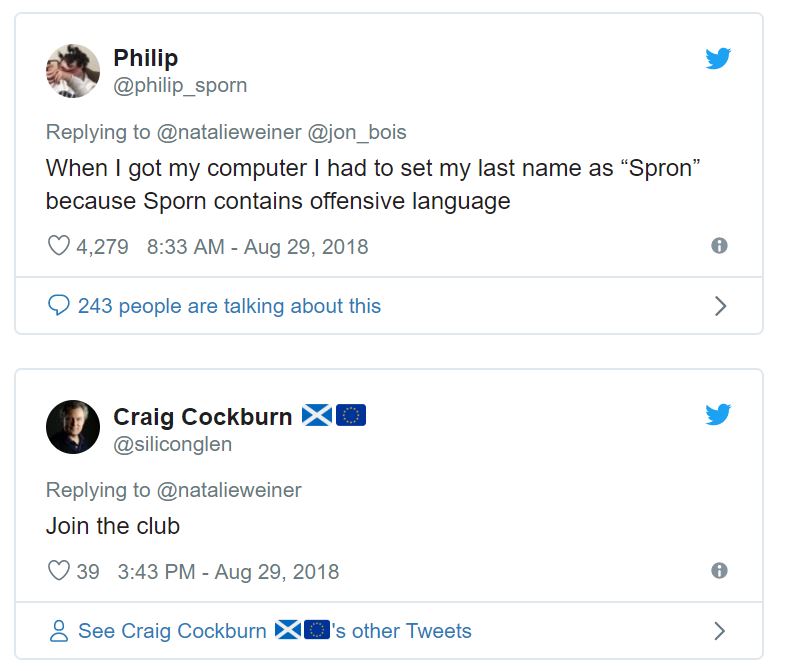787x671 pixels.
Task: Open the @philip_sporn handle
Action: point(180,86)
